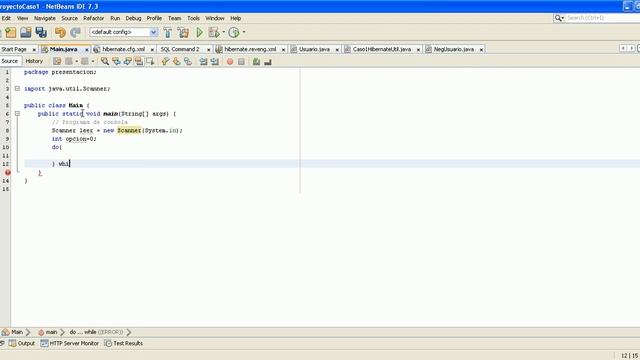Toggle Highlight Search in editor toolbar
This screenshot has height=360, width=640.
139,61
